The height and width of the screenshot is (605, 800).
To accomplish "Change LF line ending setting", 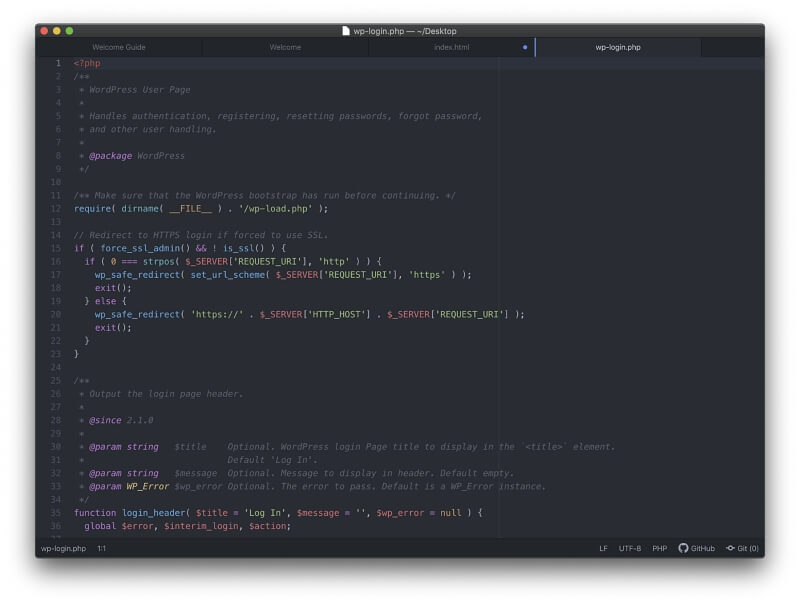I will [x=603, y=548].
